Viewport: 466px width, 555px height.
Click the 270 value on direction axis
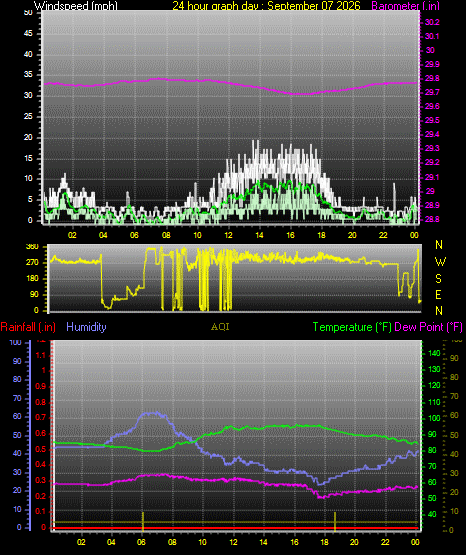(32, 263)
